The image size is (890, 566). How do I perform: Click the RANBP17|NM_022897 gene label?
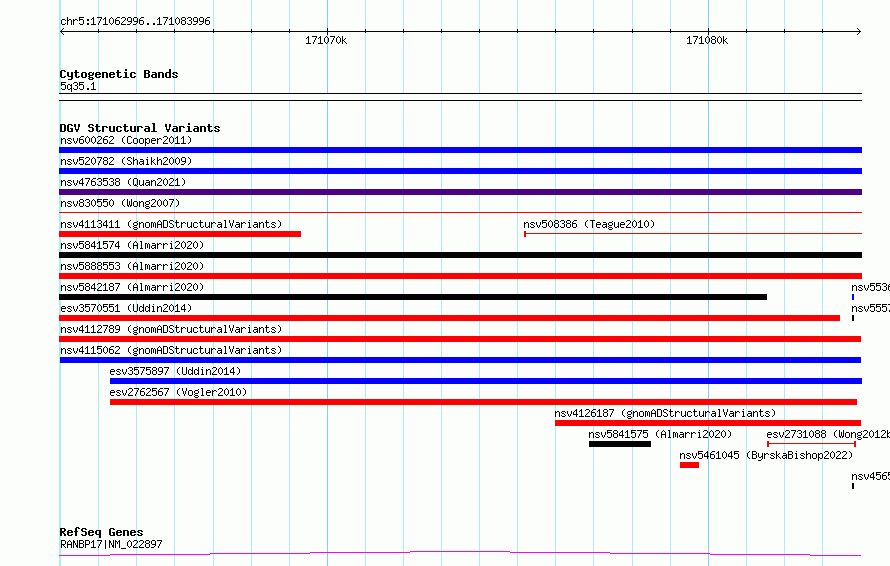pyautogui.click(x=111, y=544)
